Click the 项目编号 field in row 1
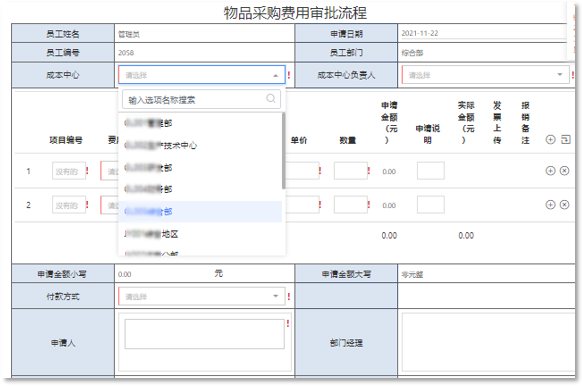Viewport: 582px width, 386px height. 69,171
